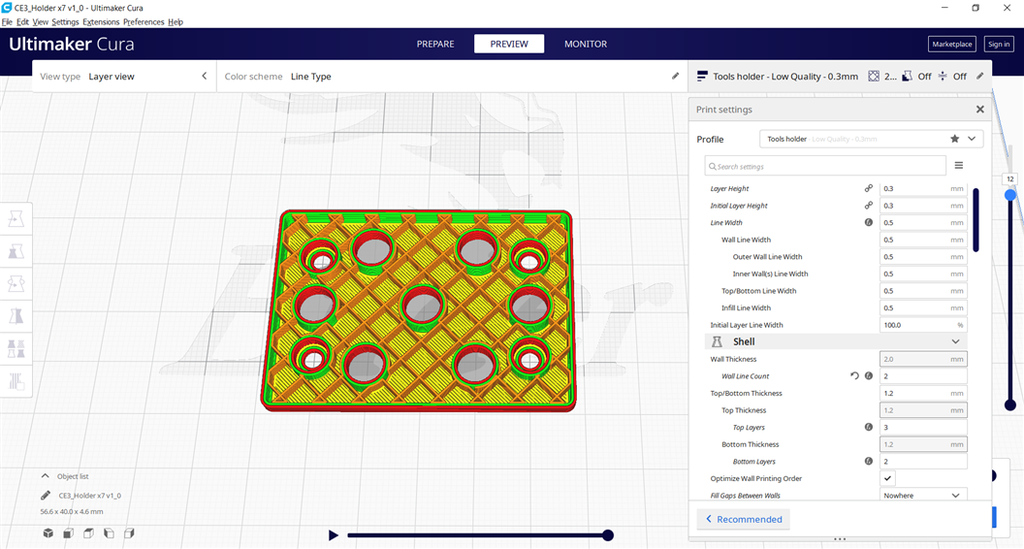
Task: Click the Search settings input field
Action: tap(825, 166)
